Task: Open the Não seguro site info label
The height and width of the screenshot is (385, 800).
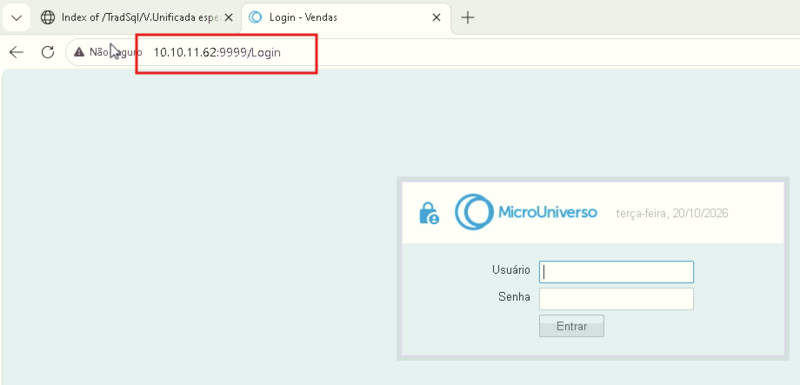Action: [x=109, y=52]
